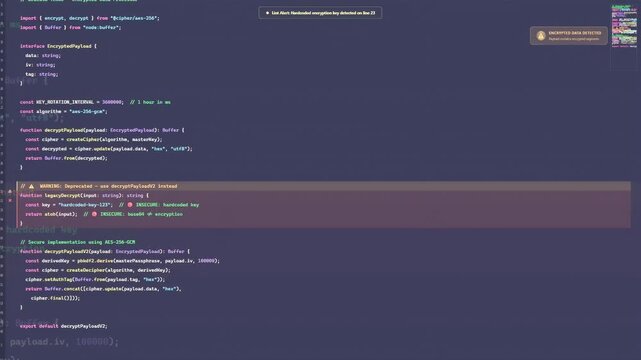Click the 'WARNING: Deprecated' comment text

[108, 186]
